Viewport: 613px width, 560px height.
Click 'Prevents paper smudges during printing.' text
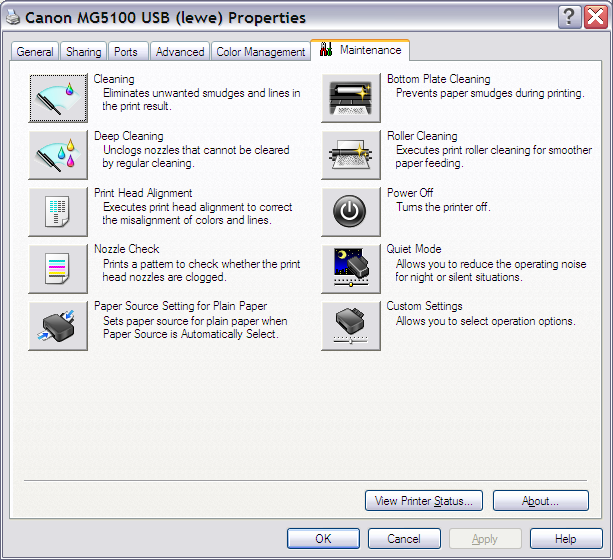490,93
